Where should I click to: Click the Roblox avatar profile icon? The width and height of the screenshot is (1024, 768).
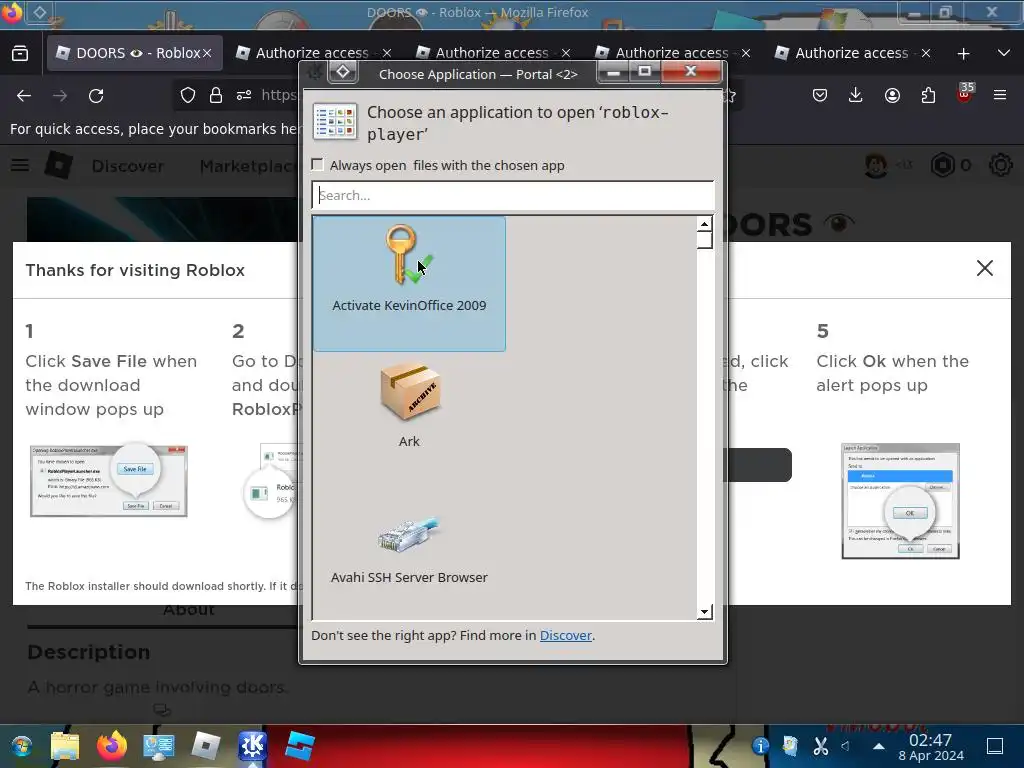(876, 165)
